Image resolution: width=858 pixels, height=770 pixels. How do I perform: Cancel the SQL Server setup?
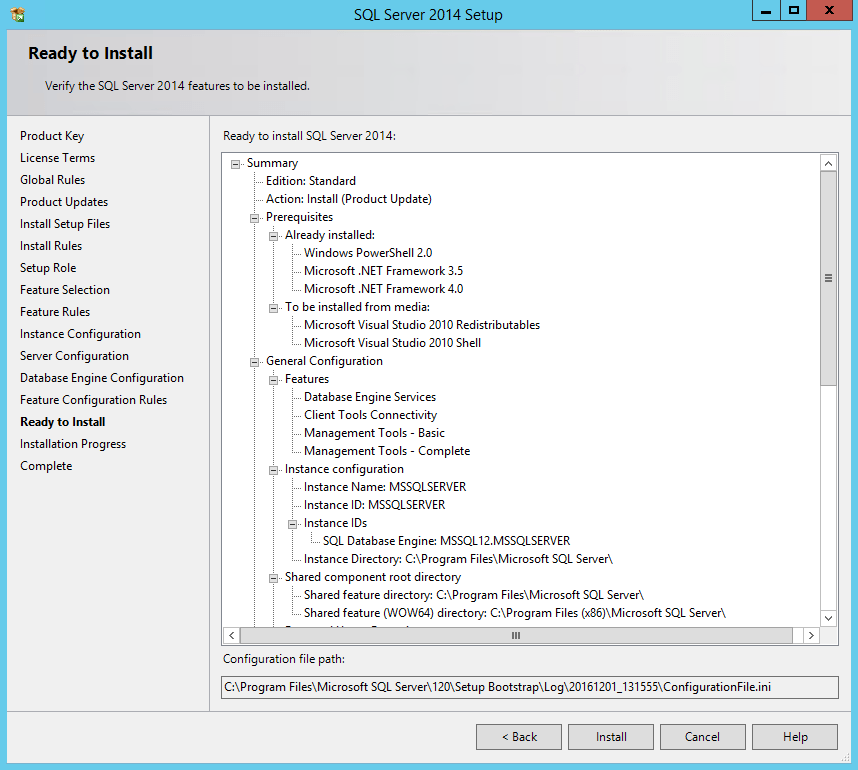point(703,737)
